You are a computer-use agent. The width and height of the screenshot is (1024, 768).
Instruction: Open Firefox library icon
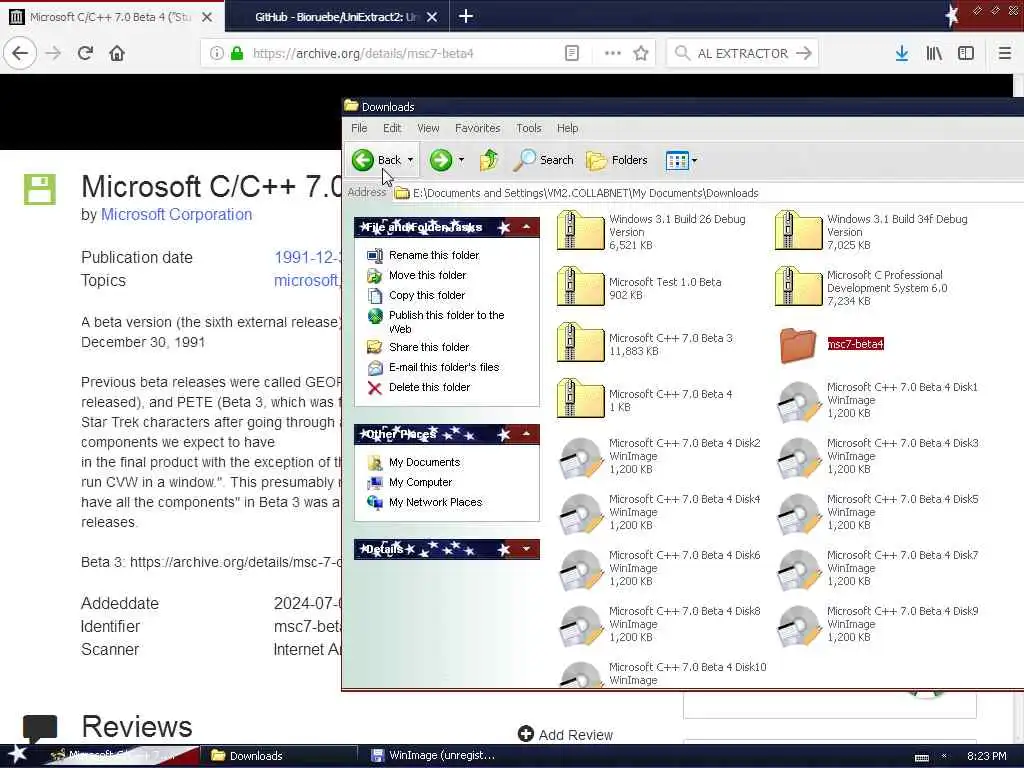point(934,54)
